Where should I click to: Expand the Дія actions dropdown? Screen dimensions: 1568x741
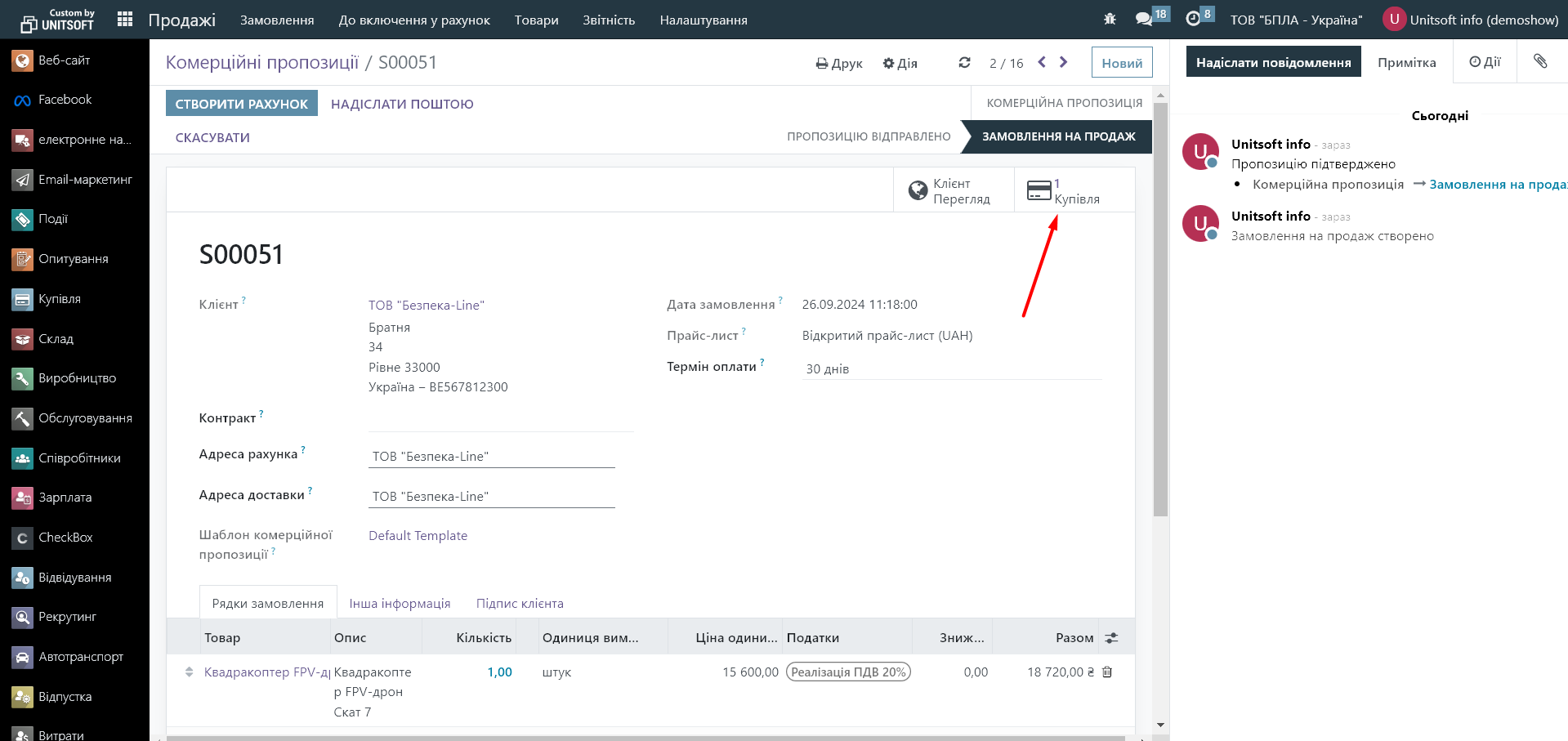(x=900, y=63)
